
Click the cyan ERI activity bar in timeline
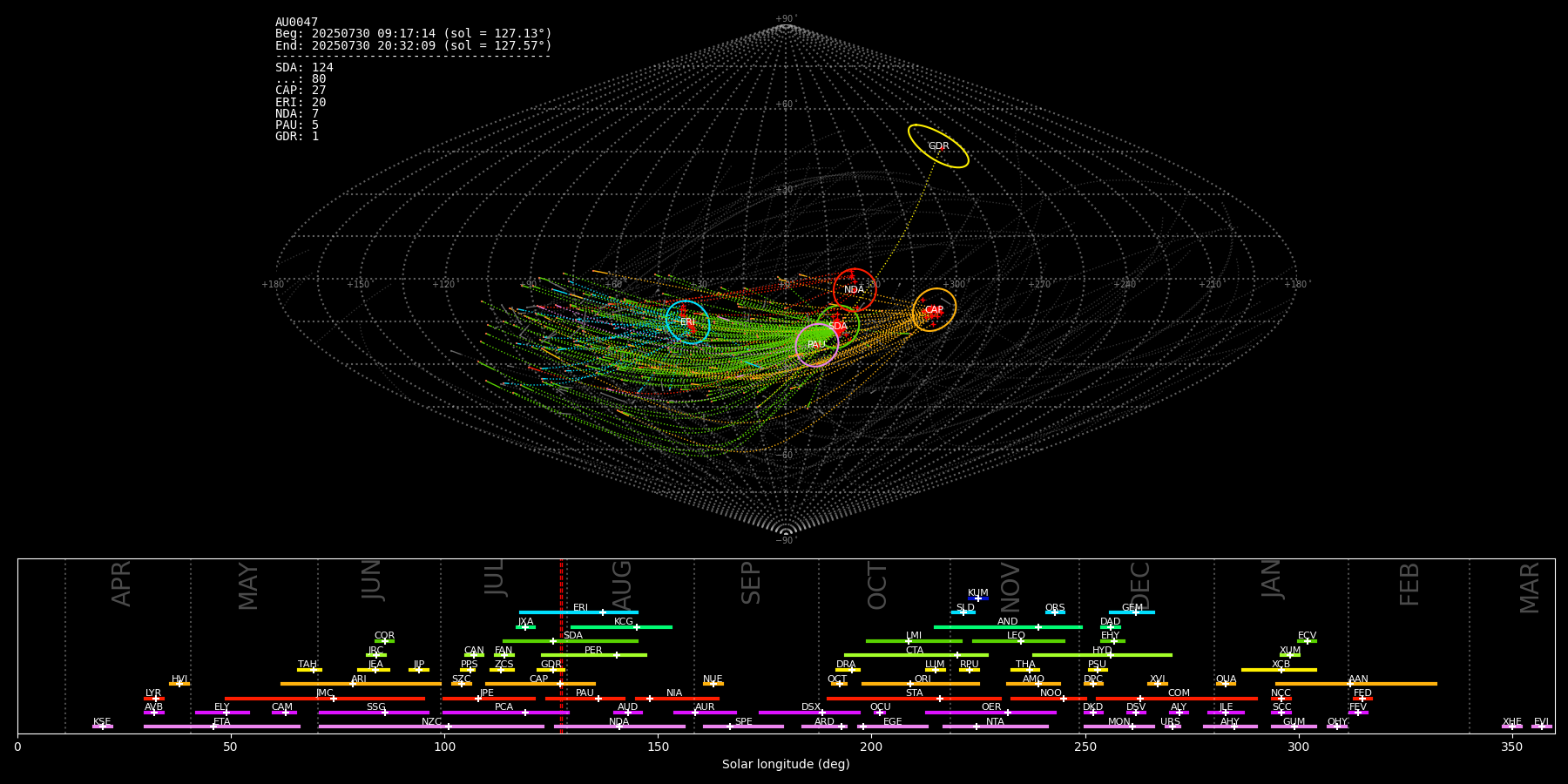[x=578, y=612]
